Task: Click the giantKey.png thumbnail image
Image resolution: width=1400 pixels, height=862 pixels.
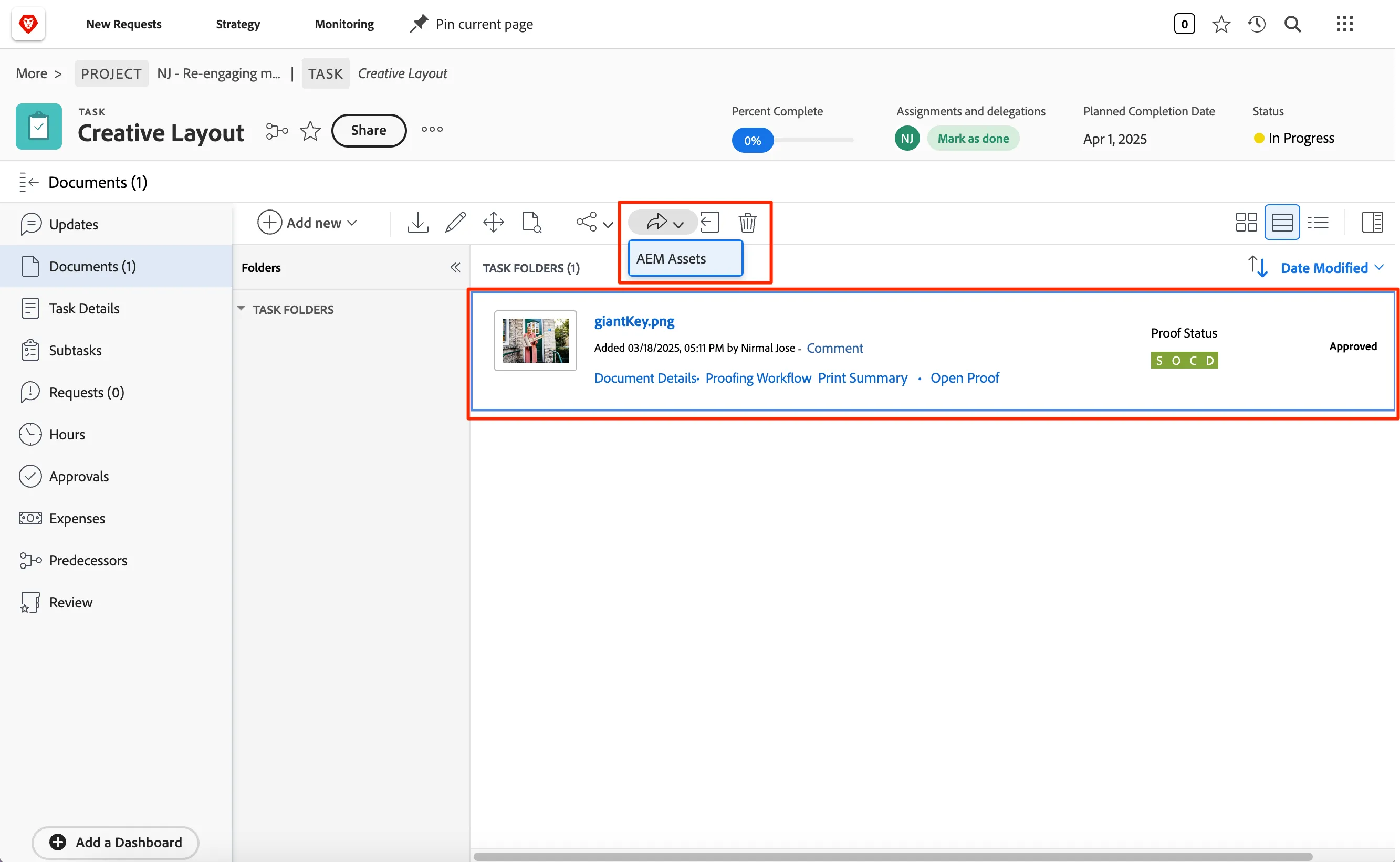Action: tap(535, 341)
